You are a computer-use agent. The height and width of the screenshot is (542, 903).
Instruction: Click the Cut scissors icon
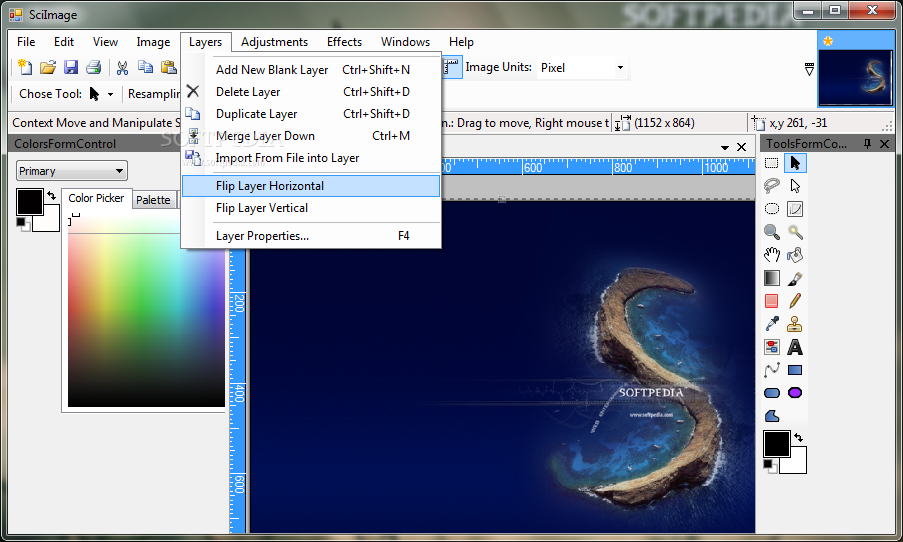tap(122, 67)
